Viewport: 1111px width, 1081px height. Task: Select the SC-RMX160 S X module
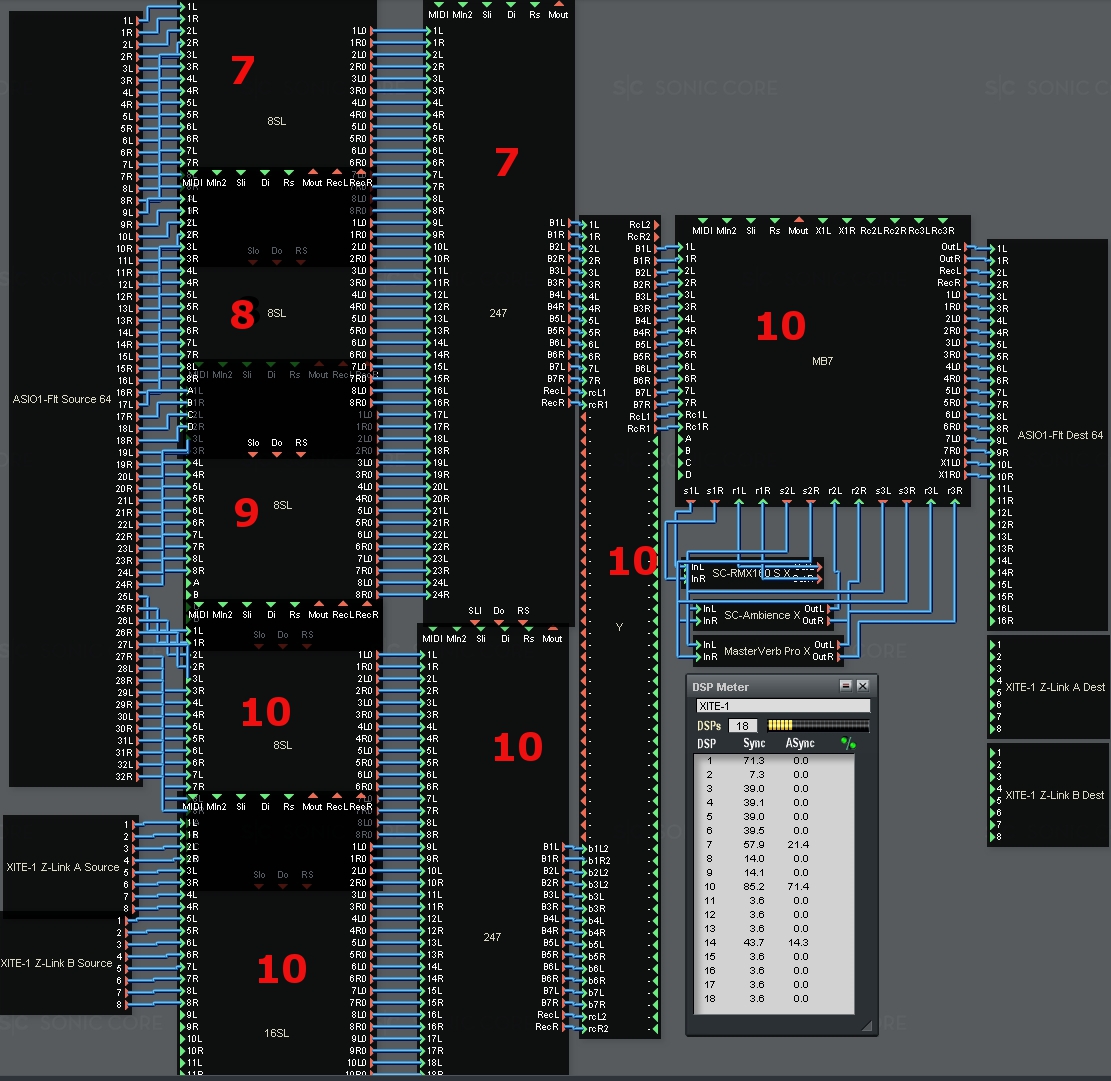click(x=751, y=573)
